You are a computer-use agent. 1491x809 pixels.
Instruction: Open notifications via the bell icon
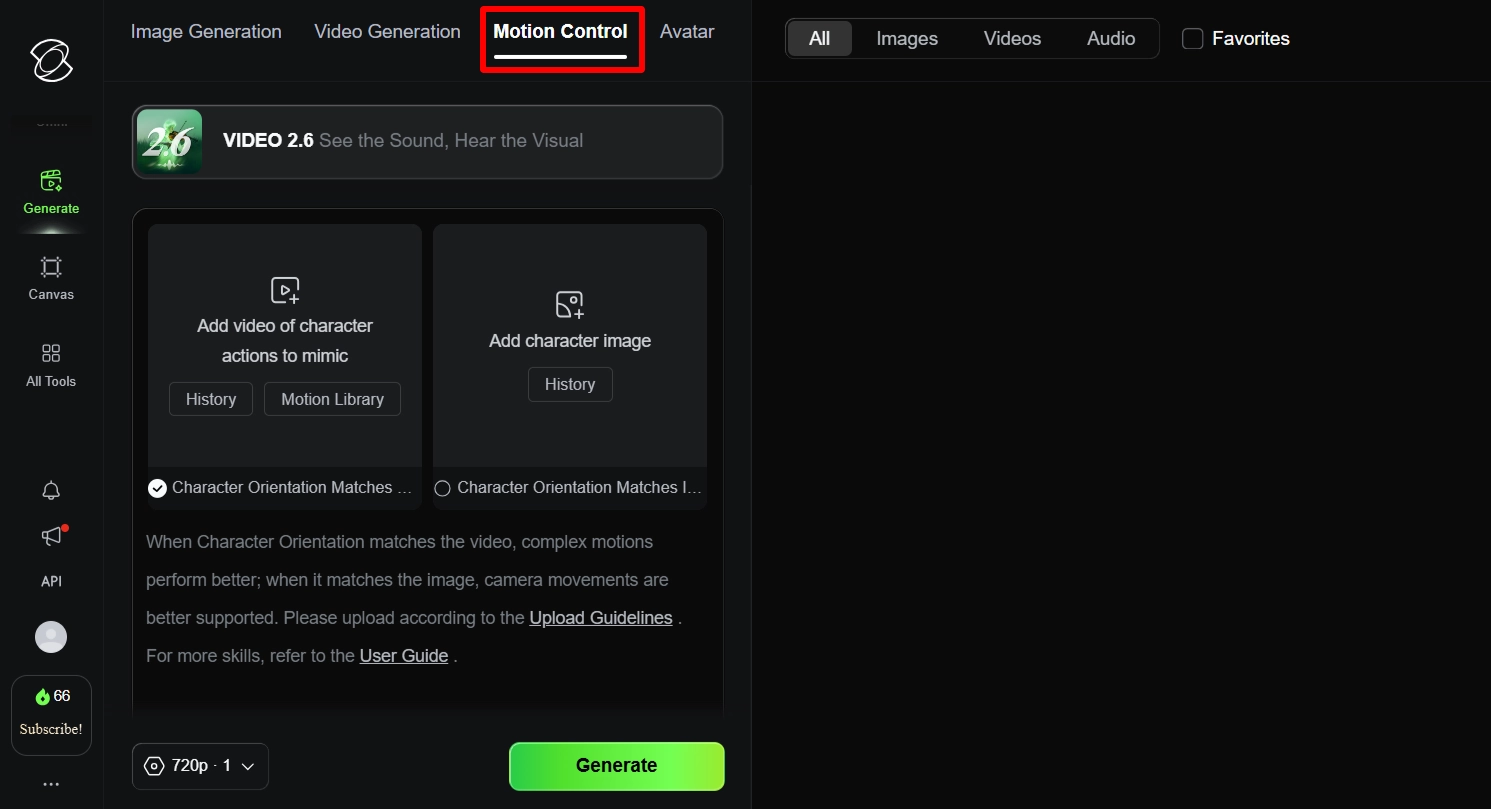coord(51,491)
